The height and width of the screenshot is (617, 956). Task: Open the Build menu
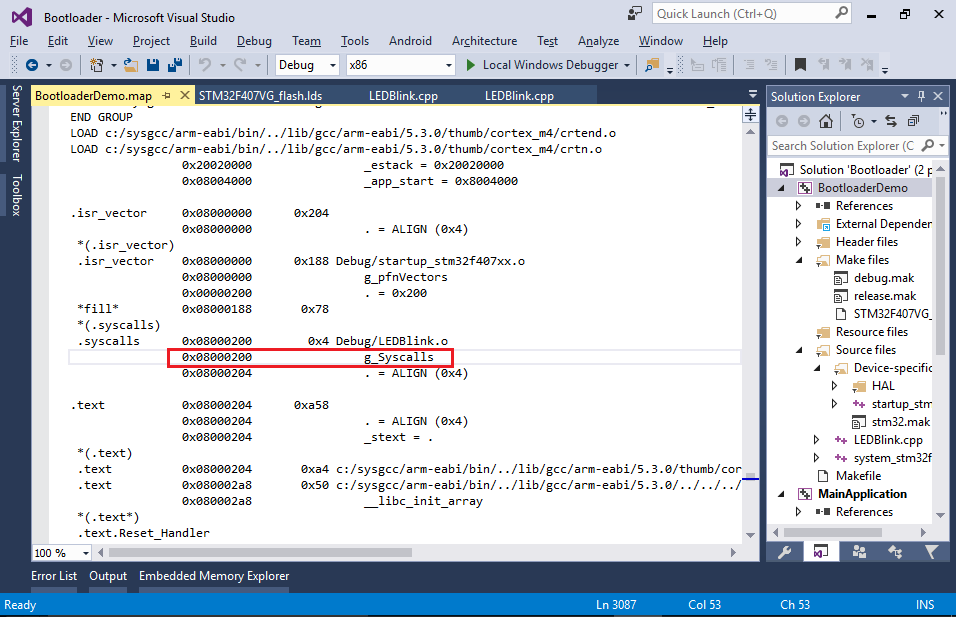pyautogui.click(x=203, y=41)
